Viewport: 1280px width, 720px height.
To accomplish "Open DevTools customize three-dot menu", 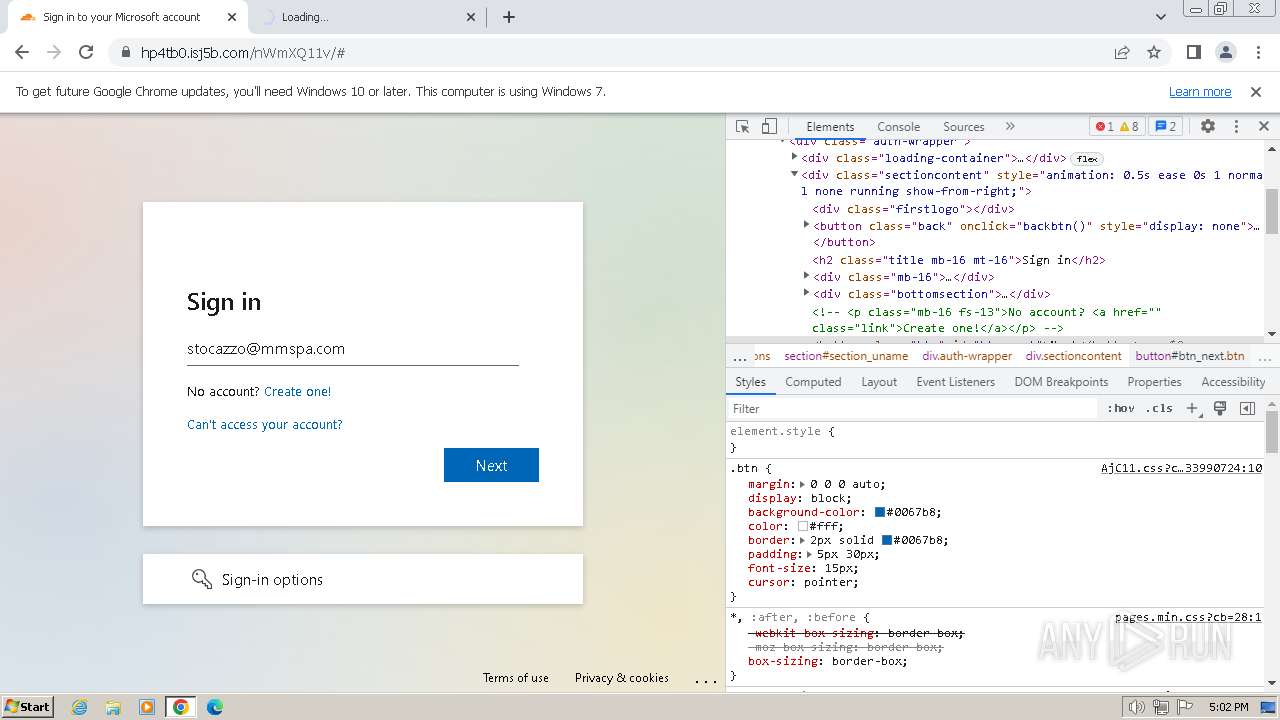I will (x=1236, y=127).
